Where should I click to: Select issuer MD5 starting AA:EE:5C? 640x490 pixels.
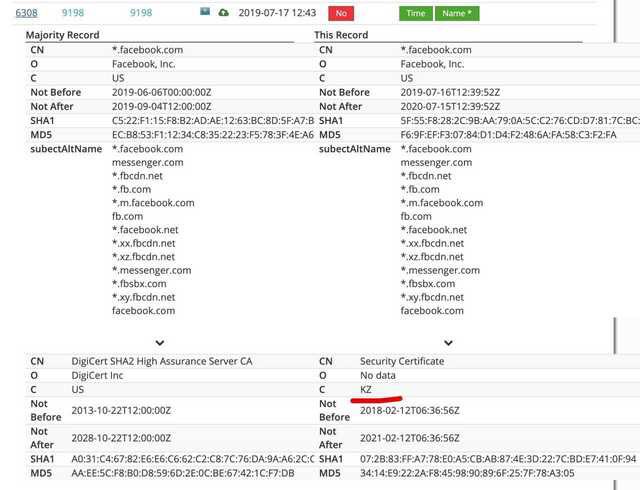183,473
